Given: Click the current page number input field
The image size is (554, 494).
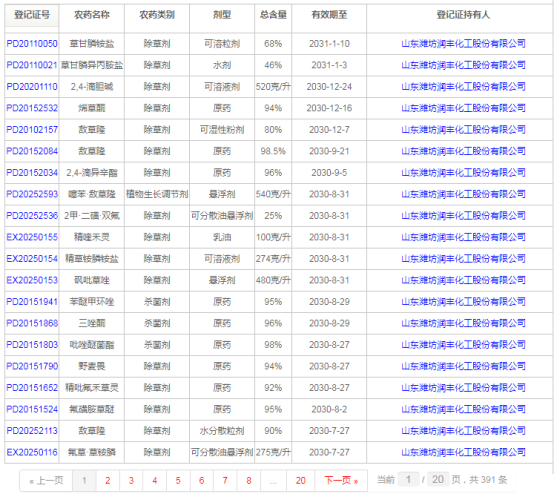Looking at the screenshot, I should 408,480.
